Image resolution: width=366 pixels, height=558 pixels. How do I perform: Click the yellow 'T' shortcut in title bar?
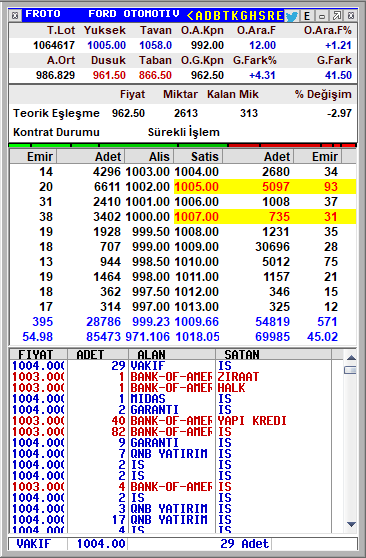(x=226, y=16)
